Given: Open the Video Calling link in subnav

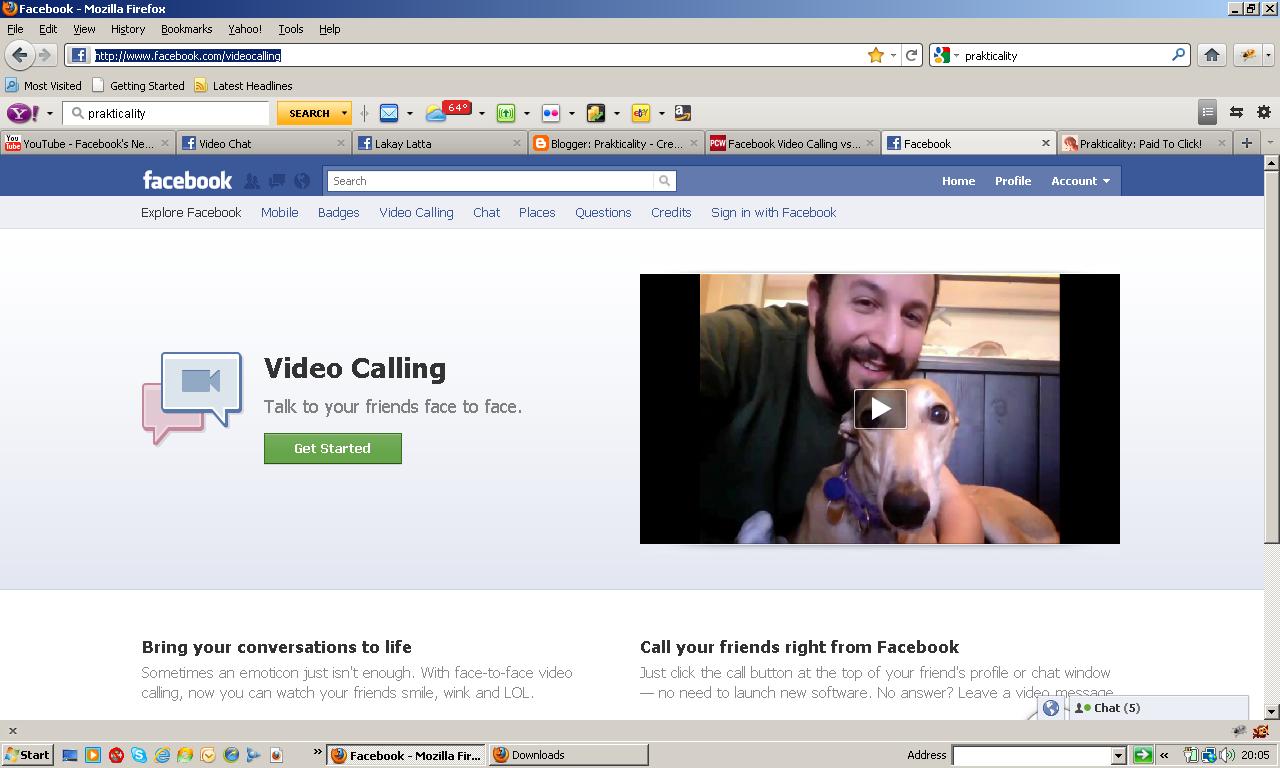Looking at the screenshot, I should (x=416, y=212).
